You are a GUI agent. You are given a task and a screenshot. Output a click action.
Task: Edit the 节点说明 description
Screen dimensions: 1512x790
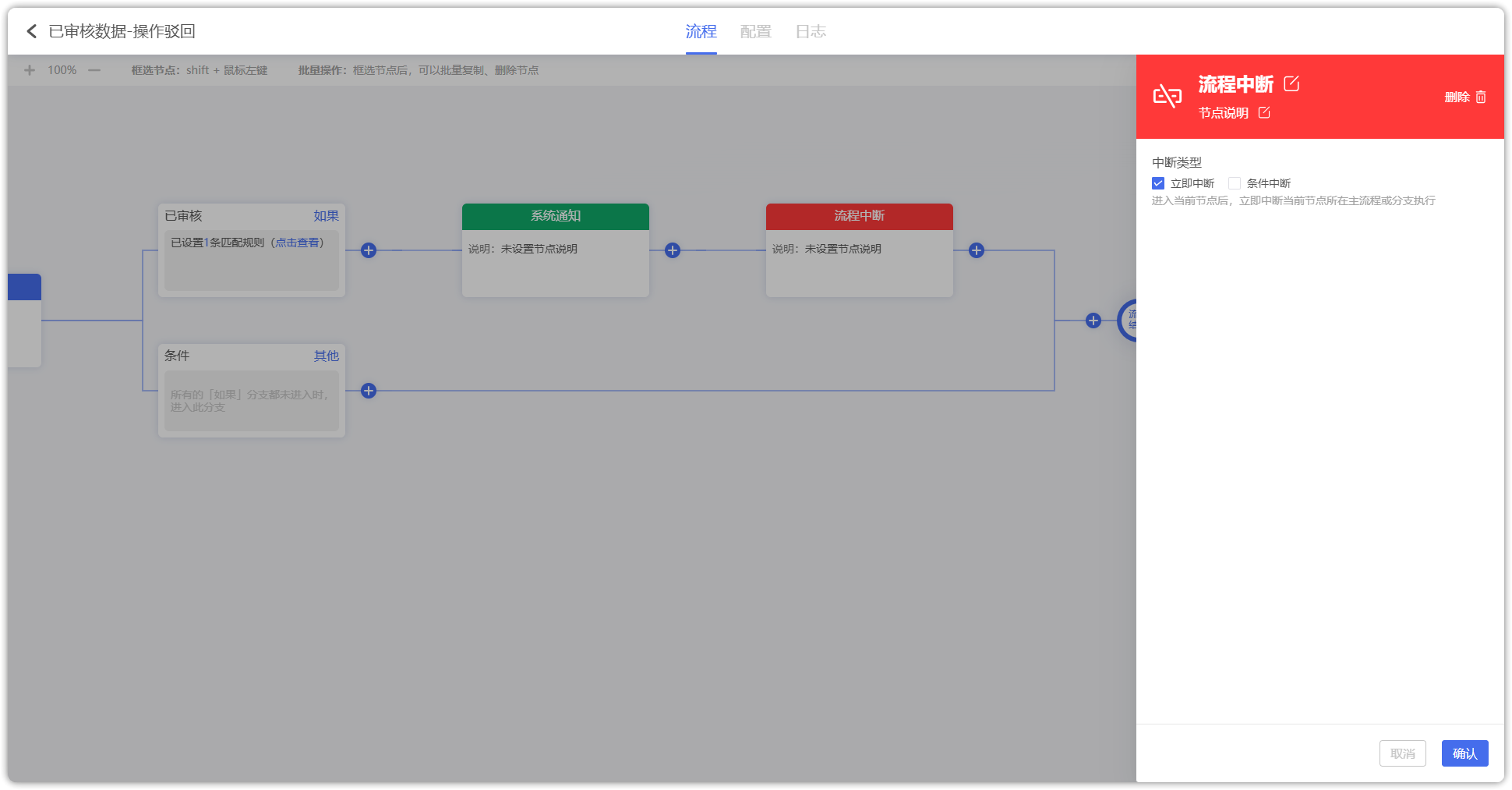1264,113
